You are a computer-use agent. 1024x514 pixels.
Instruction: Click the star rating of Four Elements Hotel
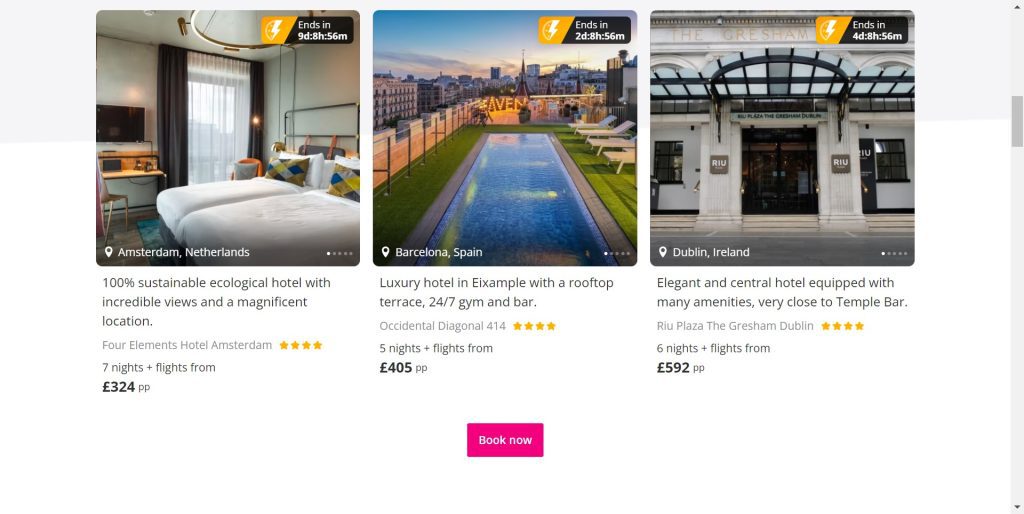(300, 345)
